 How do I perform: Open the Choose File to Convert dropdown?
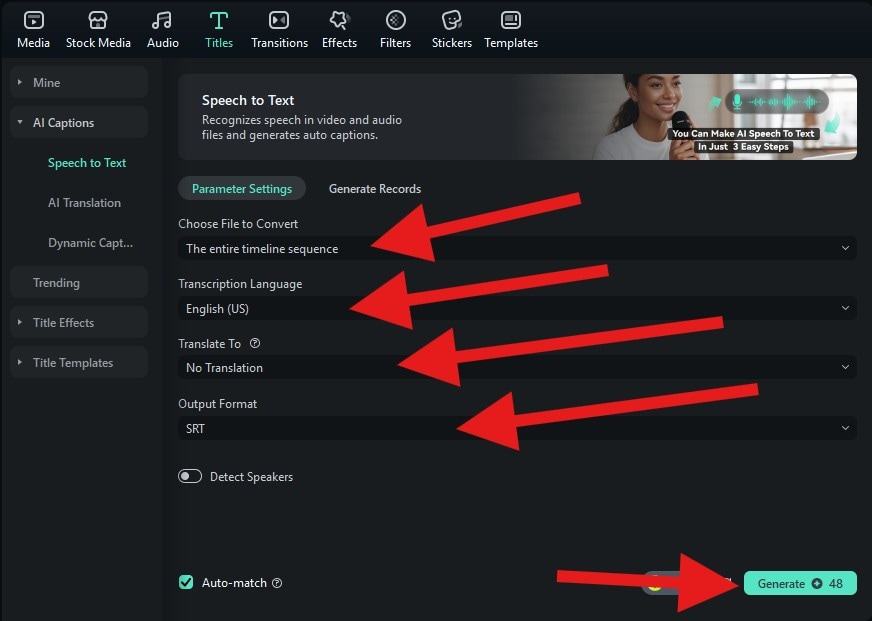pos(517,248)
